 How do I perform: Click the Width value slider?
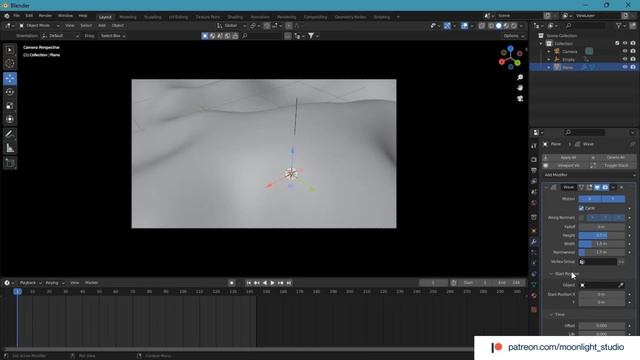[x=602, y=244]
